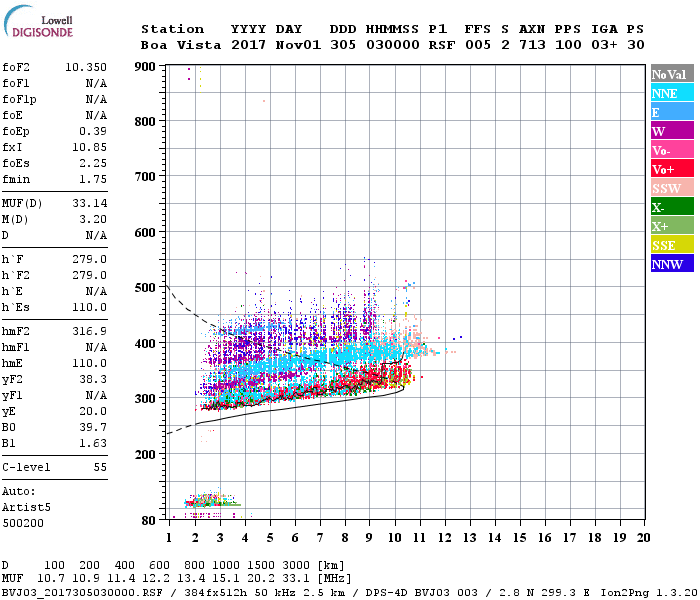Click the E blue legend swatch
Image resolution: width=700 pixels, height=600 pixels.
672,112
